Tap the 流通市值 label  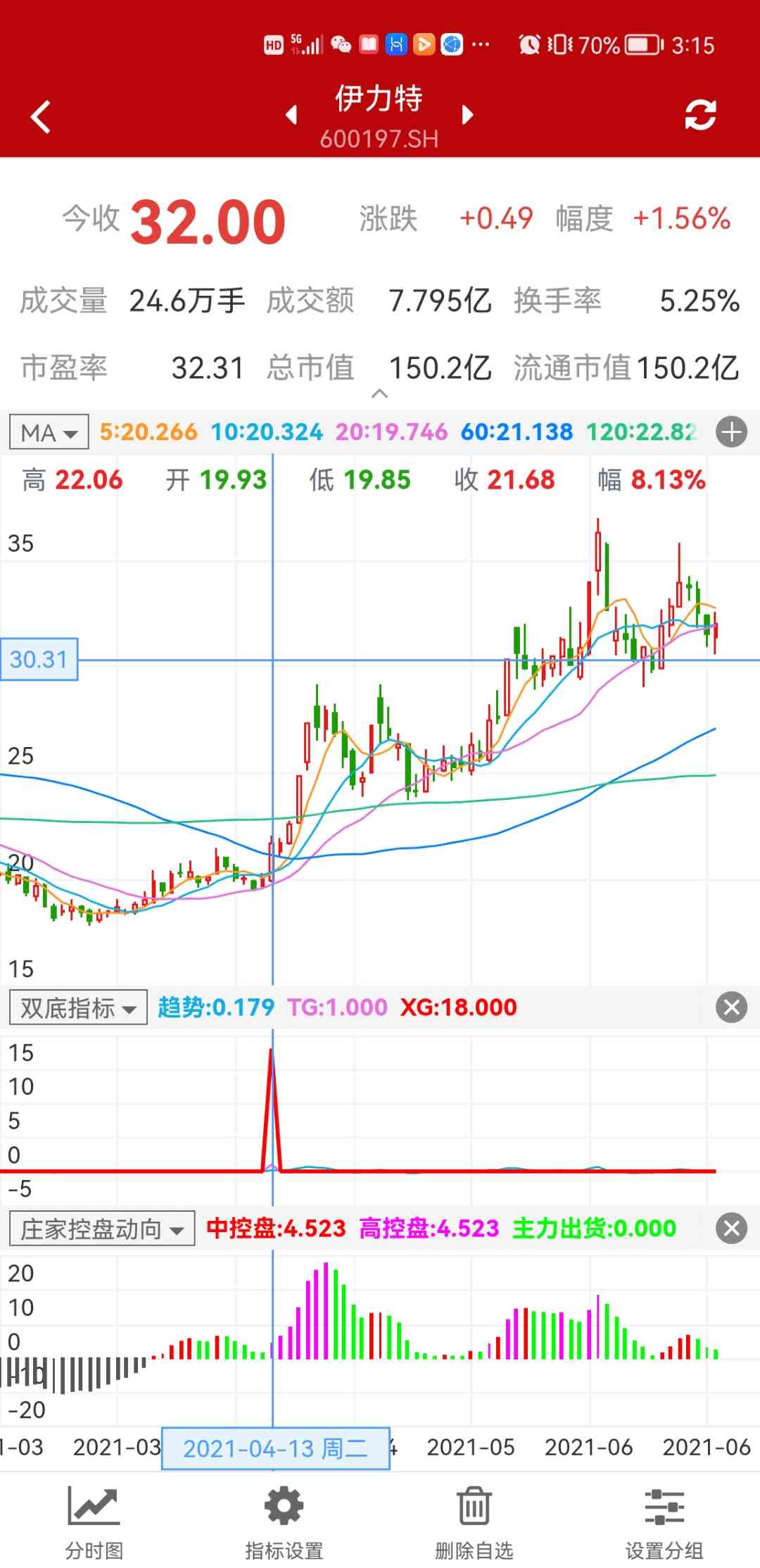(572, 368)
